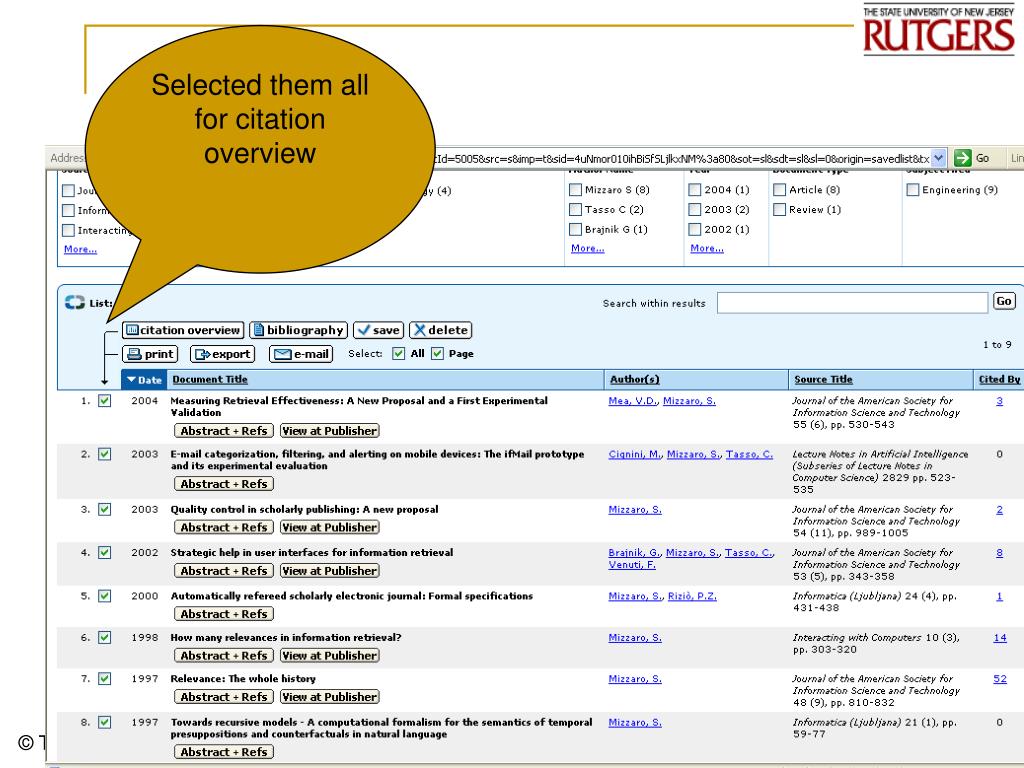Open cited by count 8 link
The height and width of the screenshot is (768, 1024).
pyautogui.click(x=999, y=553)
